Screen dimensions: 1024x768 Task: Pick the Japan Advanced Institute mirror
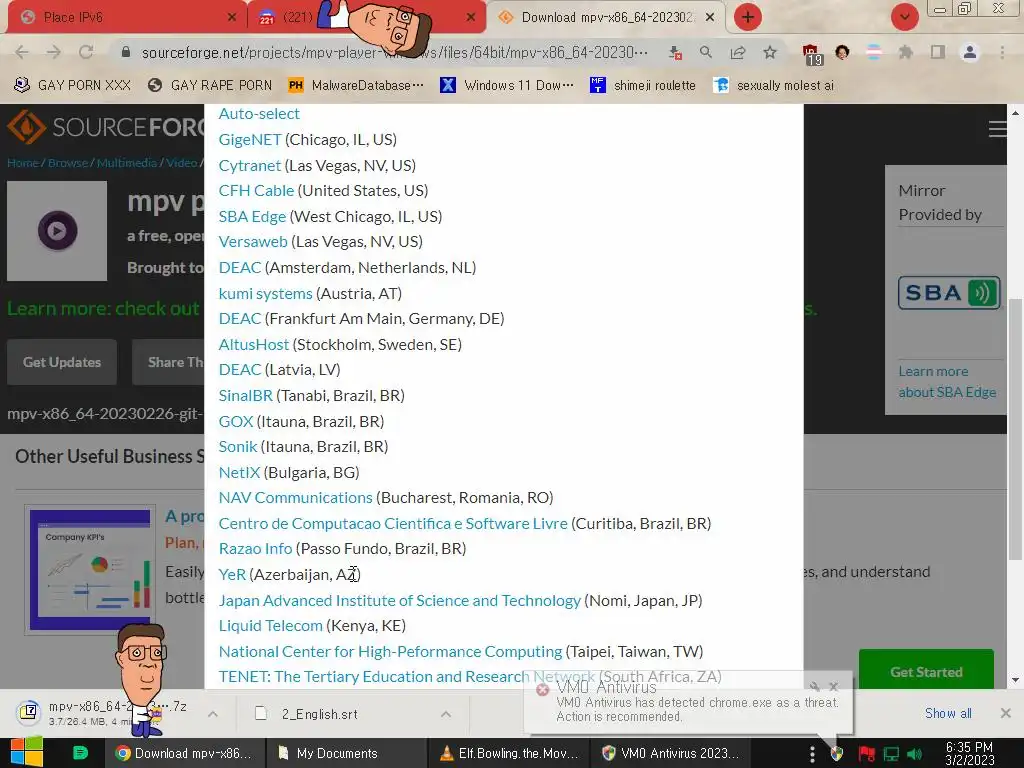(400, 601)
